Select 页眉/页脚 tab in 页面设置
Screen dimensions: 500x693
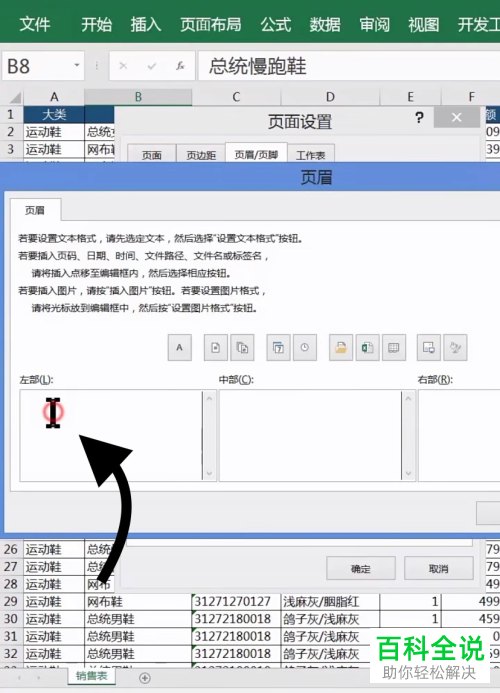coord(256,153)
